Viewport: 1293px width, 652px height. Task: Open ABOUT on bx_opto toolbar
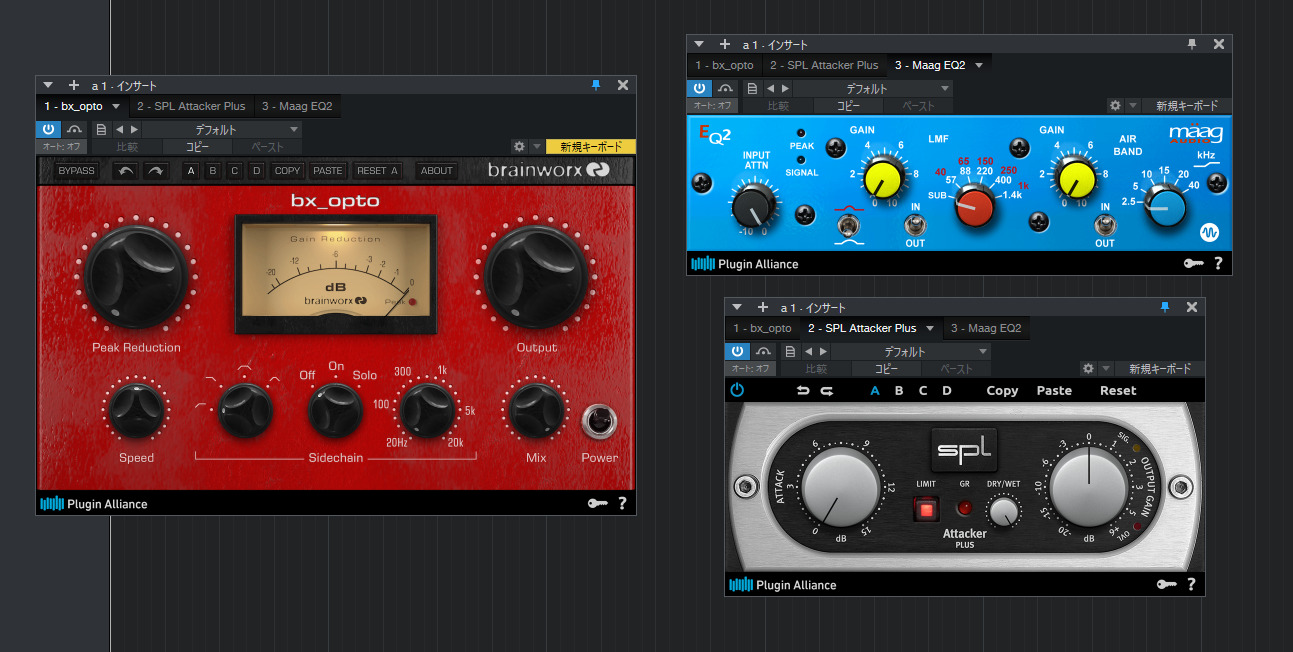[x=437, y=171]
